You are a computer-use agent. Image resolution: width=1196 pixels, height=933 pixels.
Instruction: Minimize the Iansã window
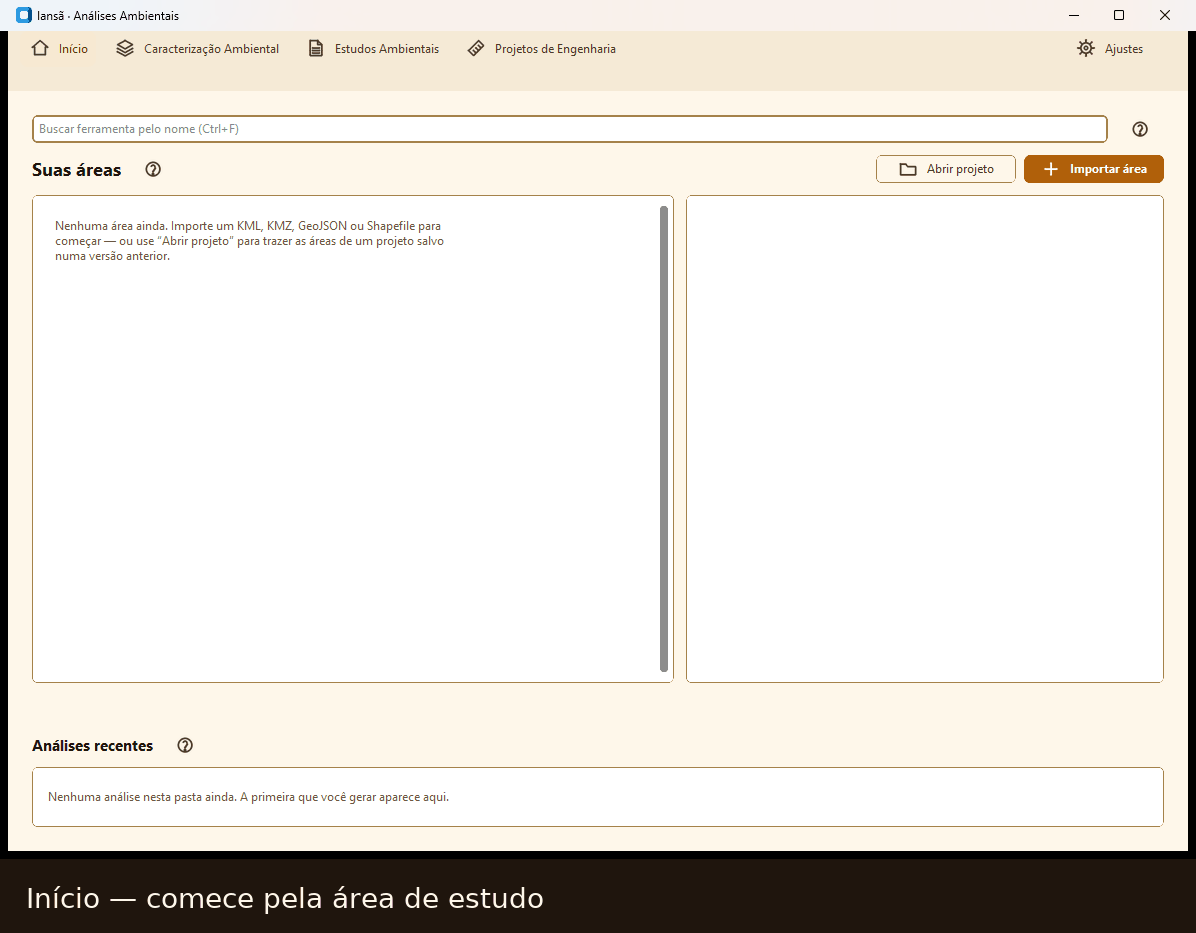(x=1074, y=15)
